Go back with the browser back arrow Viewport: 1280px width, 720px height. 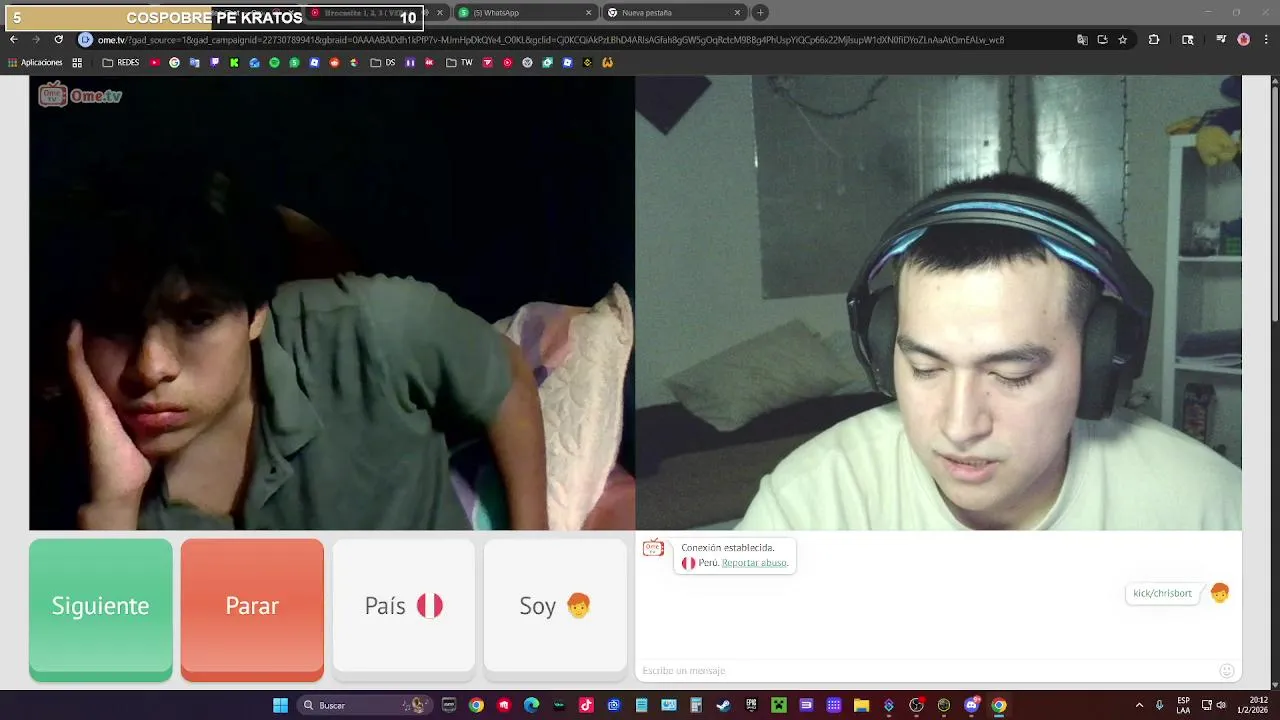coord(13,40)
